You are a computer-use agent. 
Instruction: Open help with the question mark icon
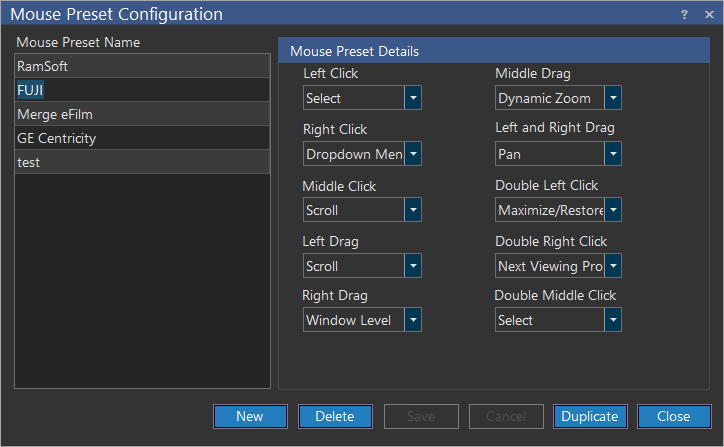685,14
